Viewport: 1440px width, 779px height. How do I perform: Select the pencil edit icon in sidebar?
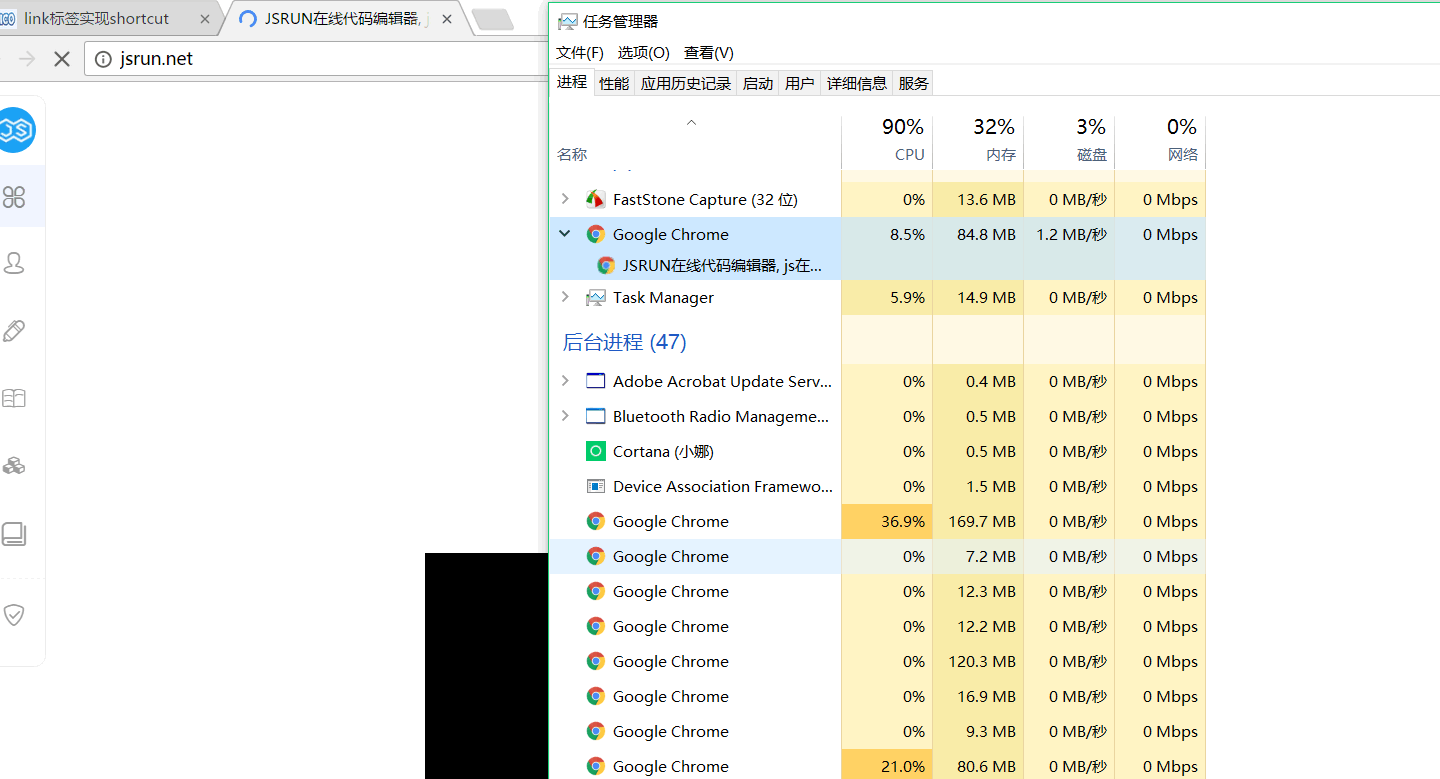click(14, 331)
